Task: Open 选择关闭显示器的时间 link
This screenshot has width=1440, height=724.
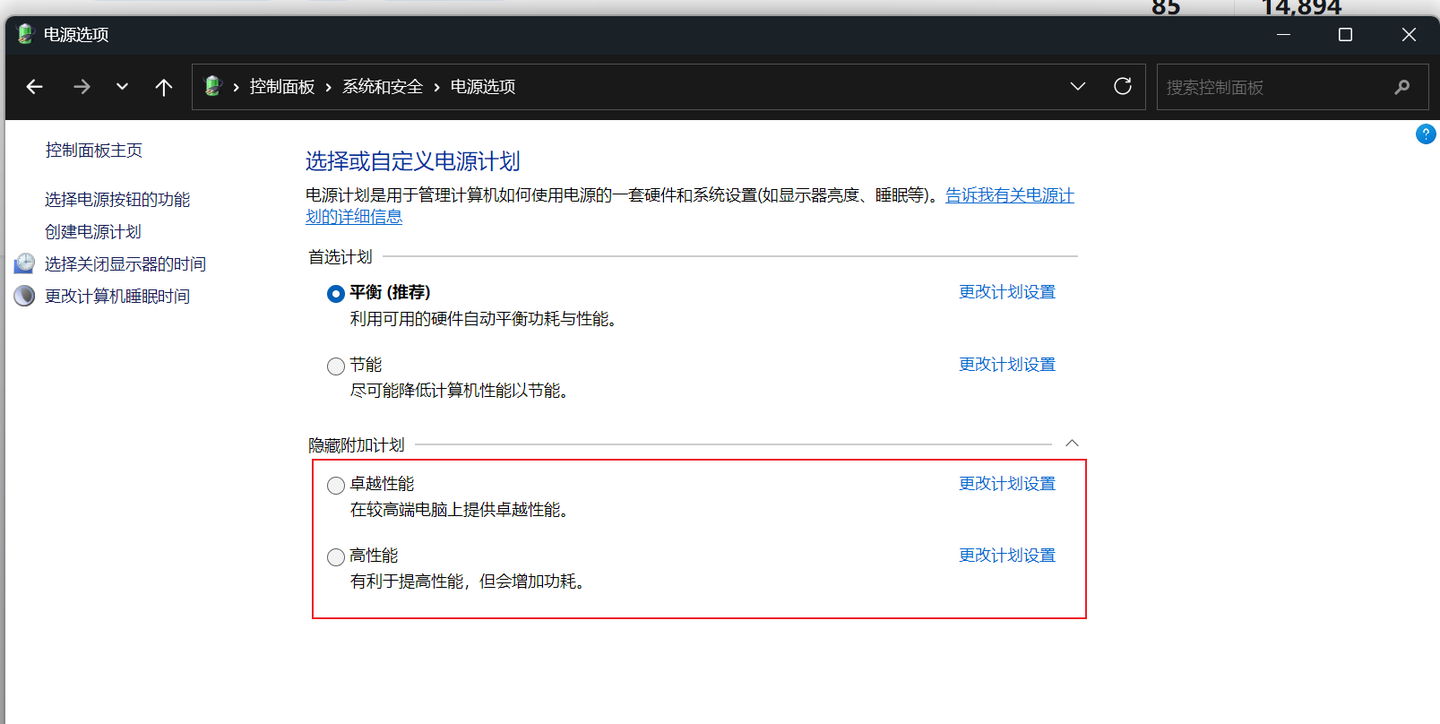Action: tap(125, 264)
